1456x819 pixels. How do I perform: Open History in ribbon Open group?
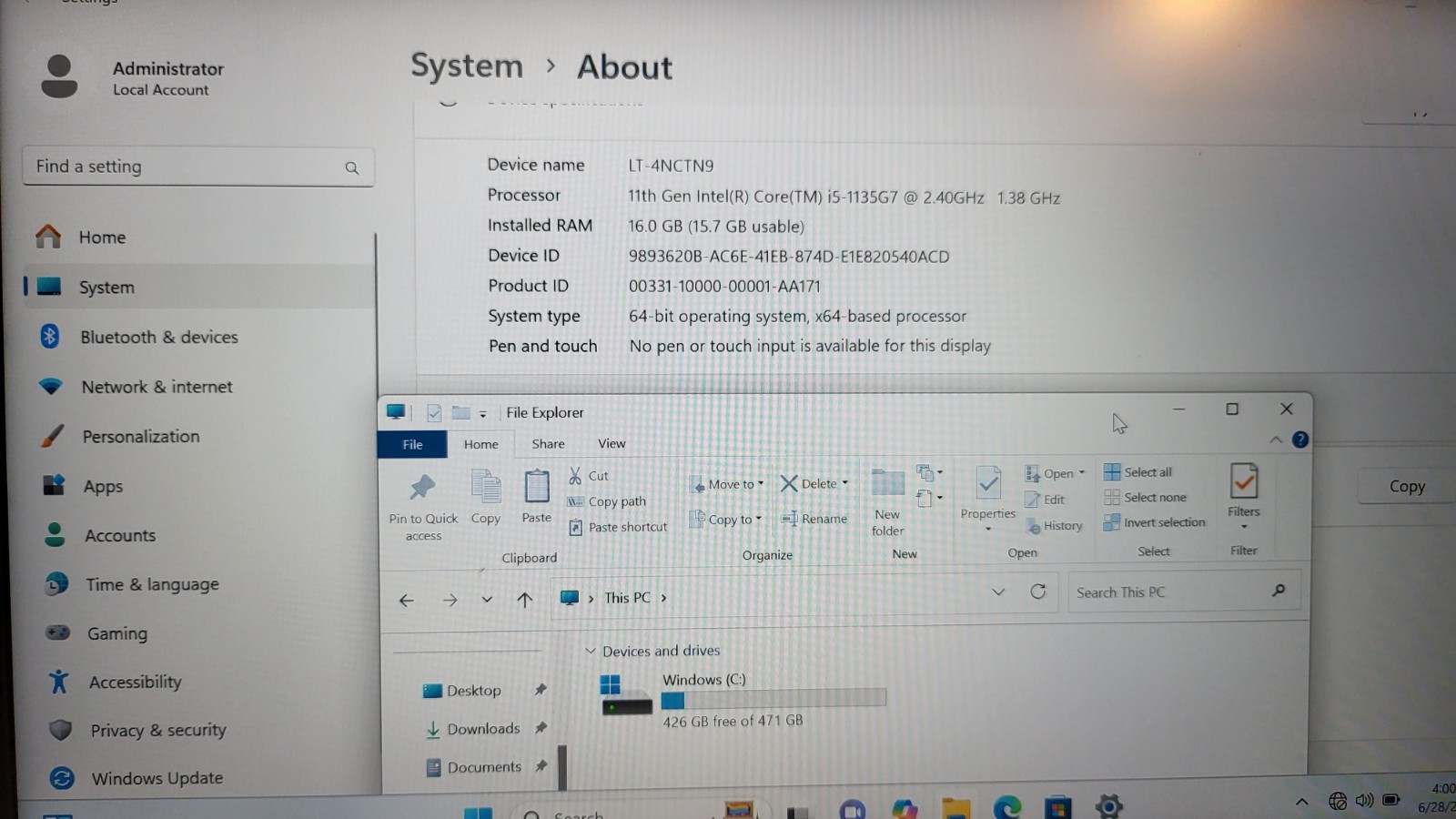tap(1054, 526)
